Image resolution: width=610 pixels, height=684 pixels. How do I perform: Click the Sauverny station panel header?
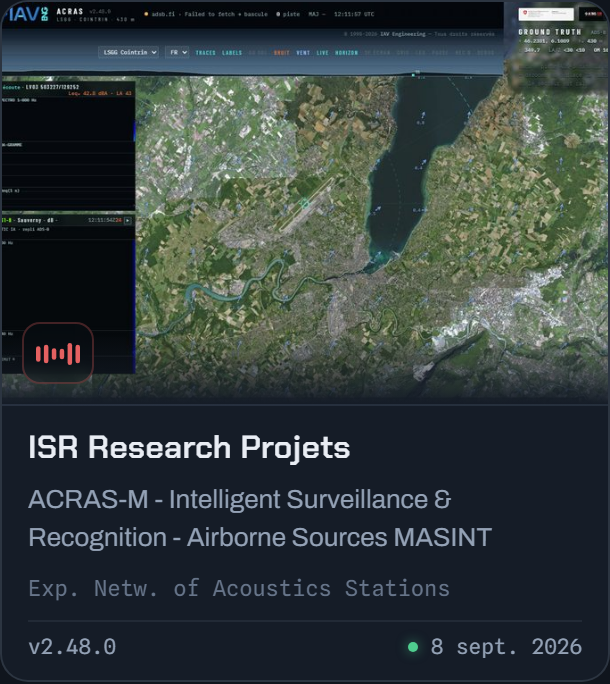click(68, 220)
